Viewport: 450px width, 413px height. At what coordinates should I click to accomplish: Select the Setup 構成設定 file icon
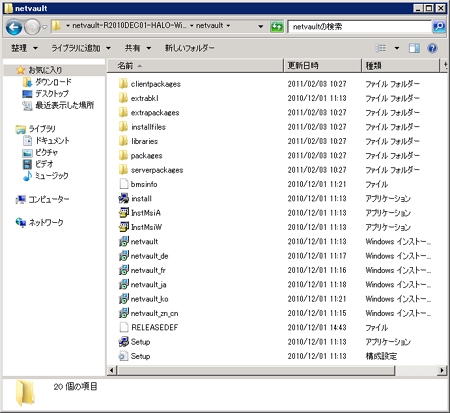[x=124, y=356]
